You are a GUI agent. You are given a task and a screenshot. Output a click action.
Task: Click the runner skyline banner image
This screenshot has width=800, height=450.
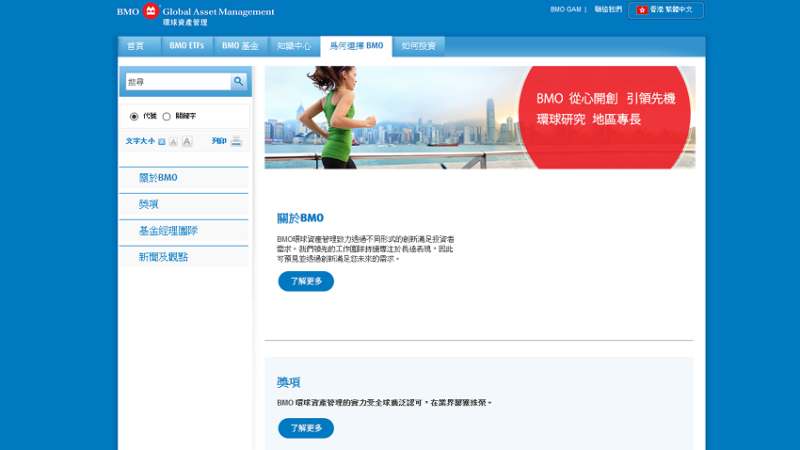[480, 117]
